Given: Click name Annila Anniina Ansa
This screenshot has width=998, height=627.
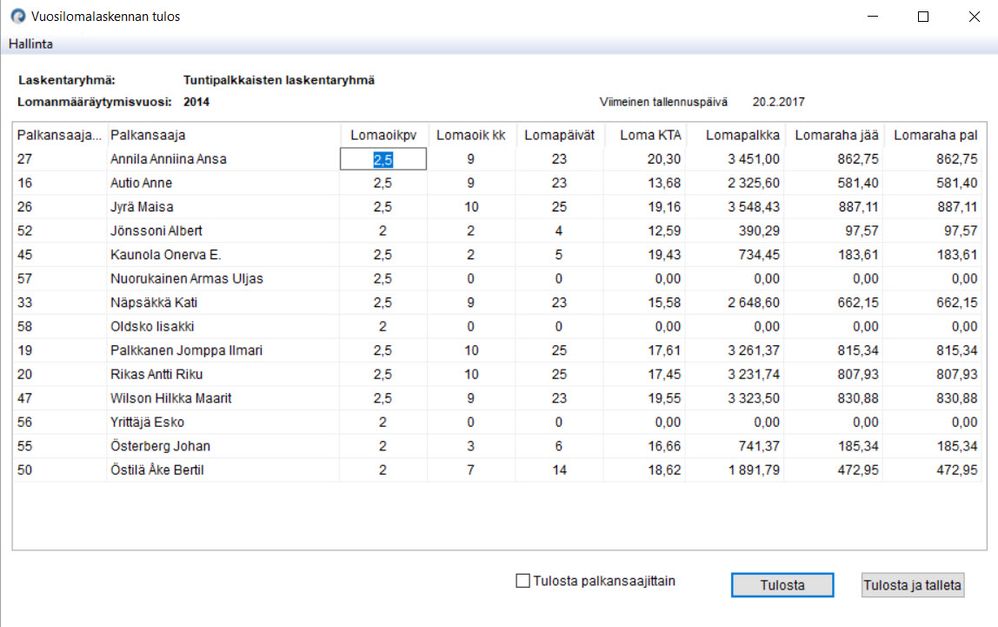Looking at the screenshot, I should pos(168,159).
